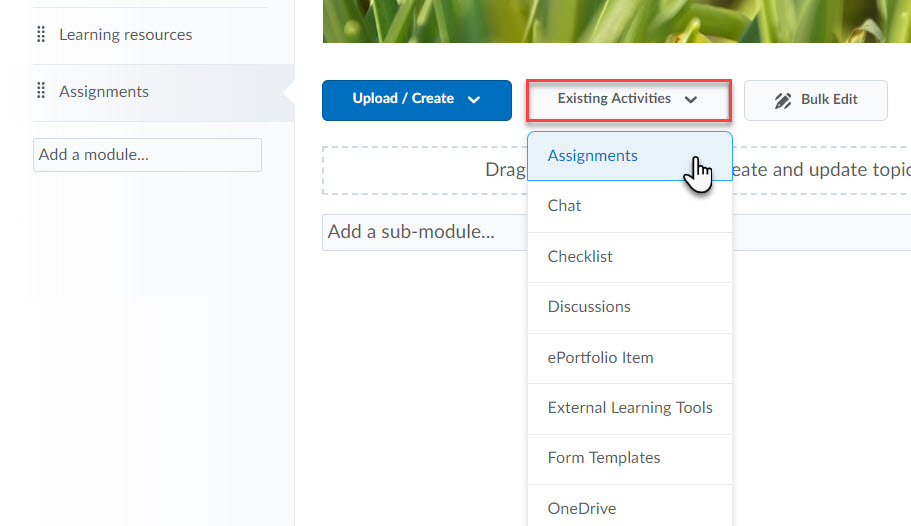Select OneDrive in the activities menu
This screenshot has width=911, height=526.
(630, 506)
